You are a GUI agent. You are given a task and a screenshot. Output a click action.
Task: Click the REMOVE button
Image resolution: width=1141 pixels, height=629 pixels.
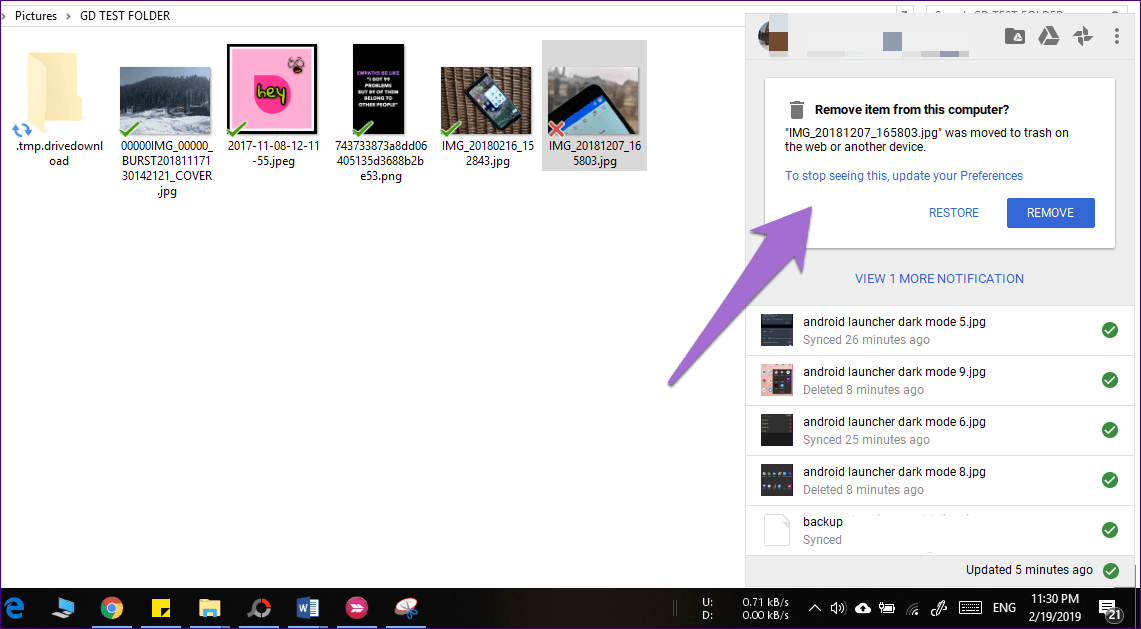(1050, 213)
